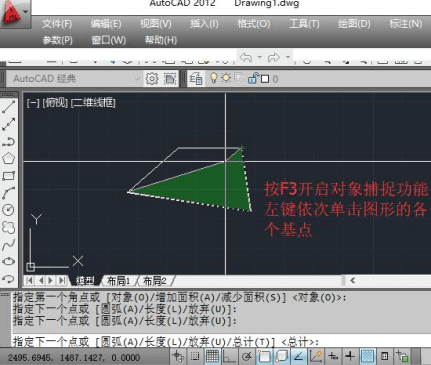Switch to the 模型 tab
Screen dimensions: 431x365
pyautogui.click(x=85, y=281)
